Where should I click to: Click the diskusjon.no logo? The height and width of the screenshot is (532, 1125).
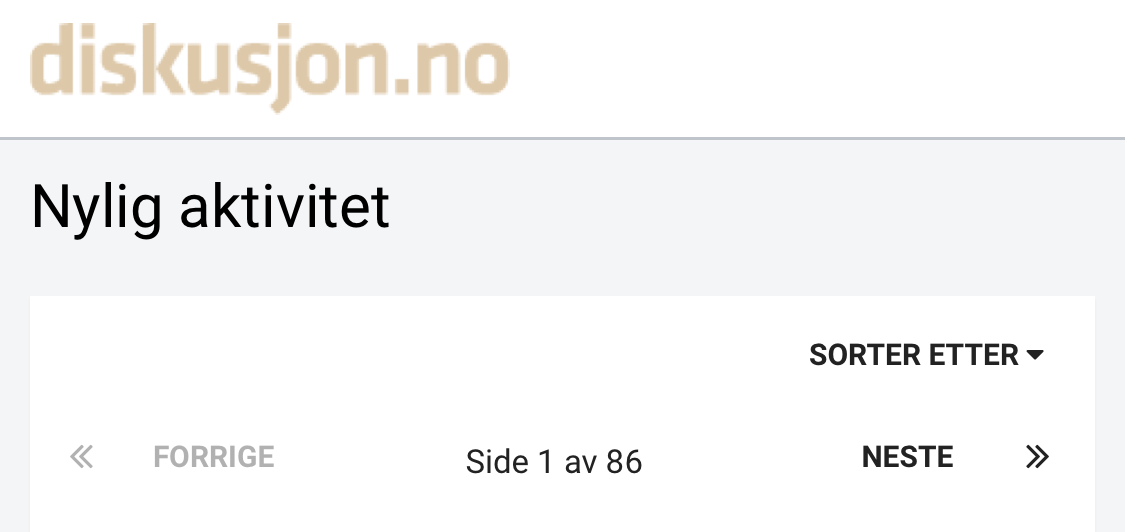coord(270,66)
